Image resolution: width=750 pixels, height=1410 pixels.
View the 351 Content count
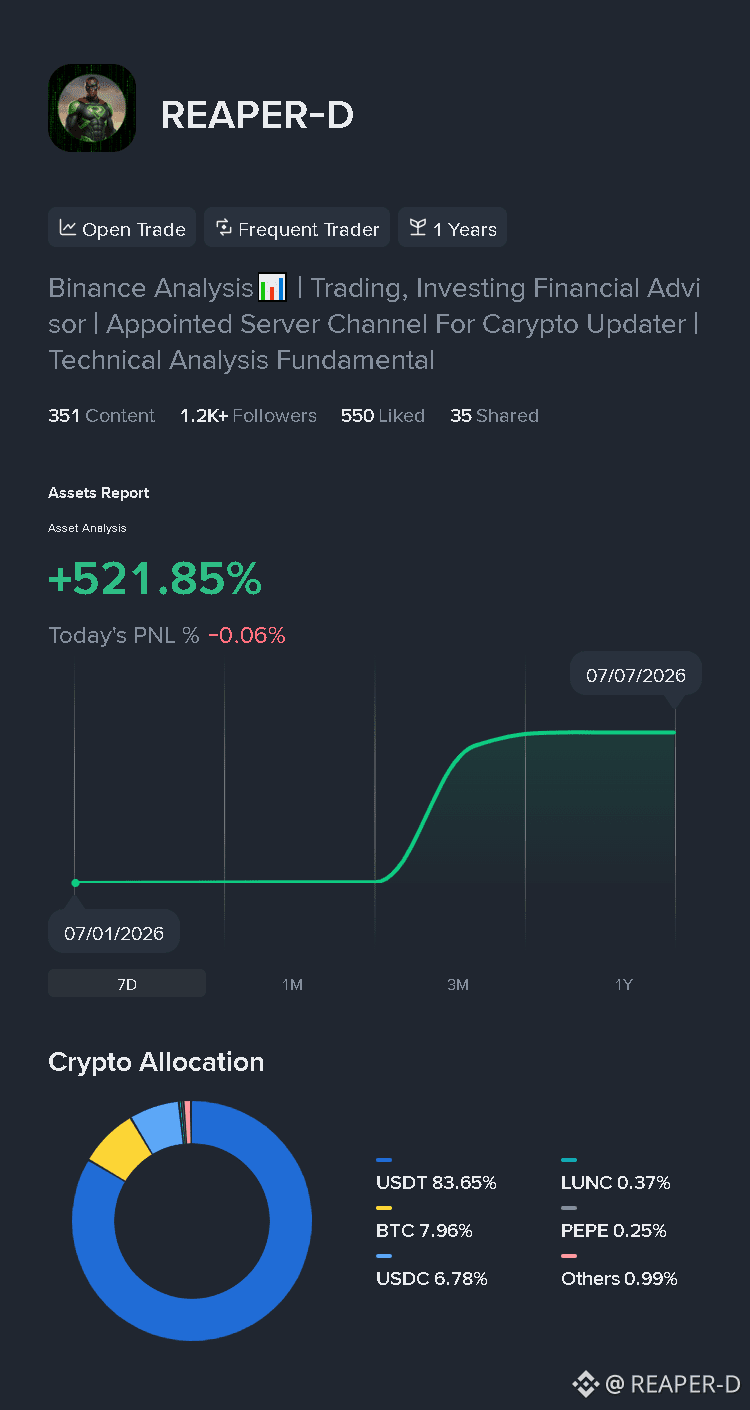coord(101,416)
